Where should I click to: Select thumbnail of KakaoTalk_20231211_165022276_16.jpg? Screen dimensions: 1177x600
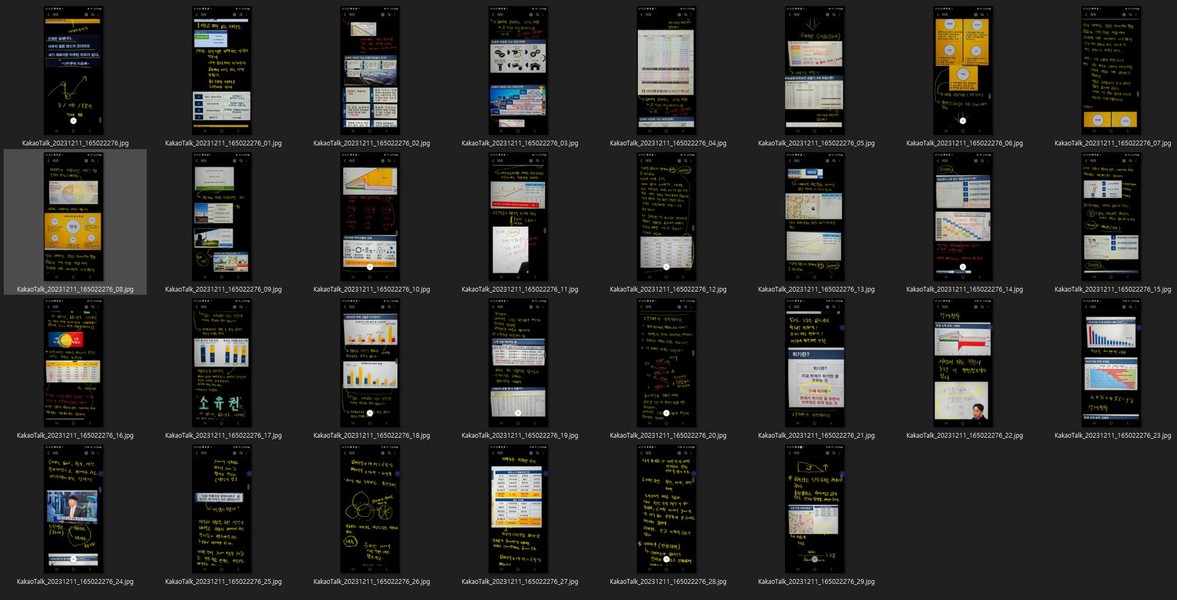(x=74, y=363)
